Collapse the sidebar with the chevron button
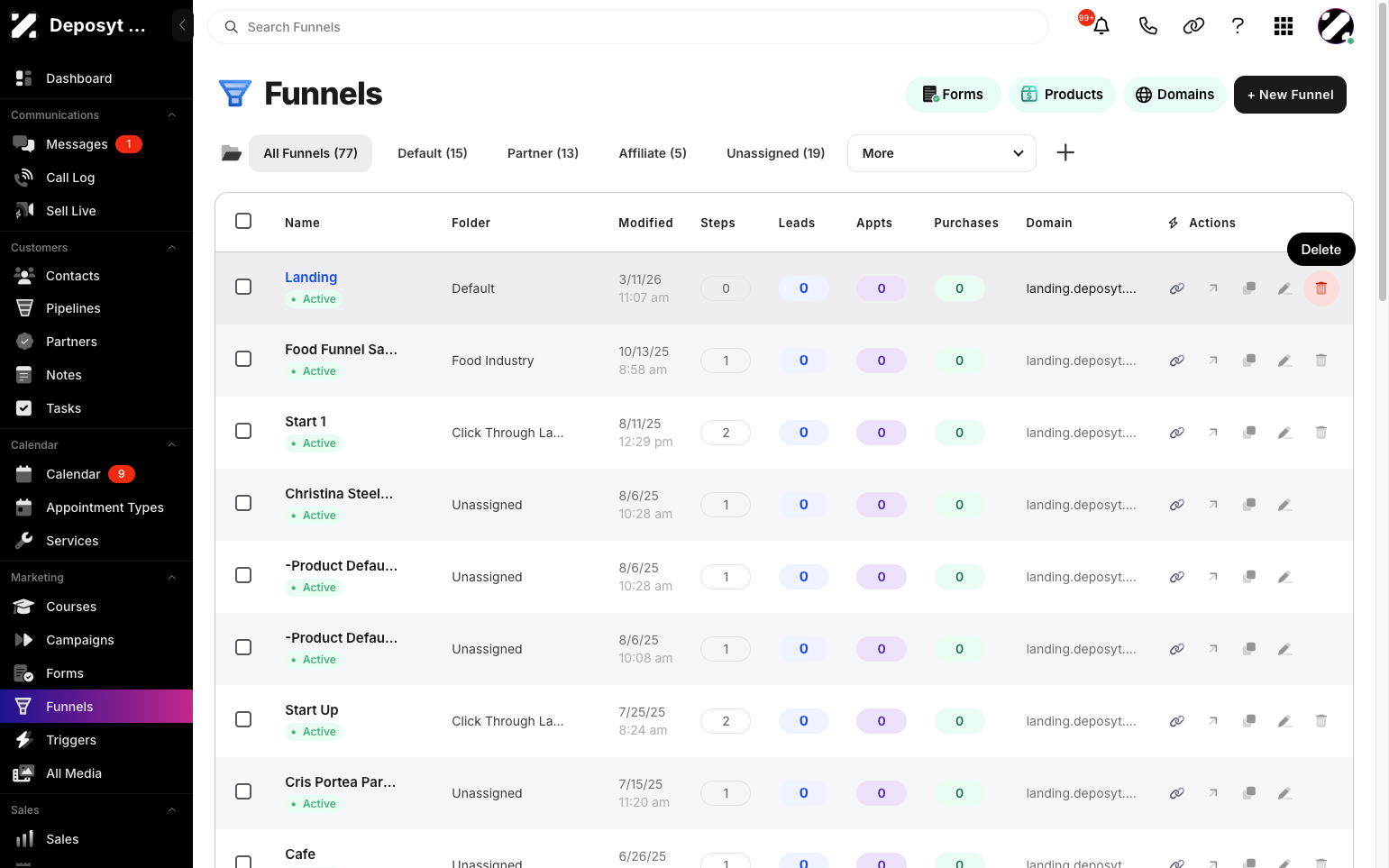1389x868 pixels. [182, 25]
